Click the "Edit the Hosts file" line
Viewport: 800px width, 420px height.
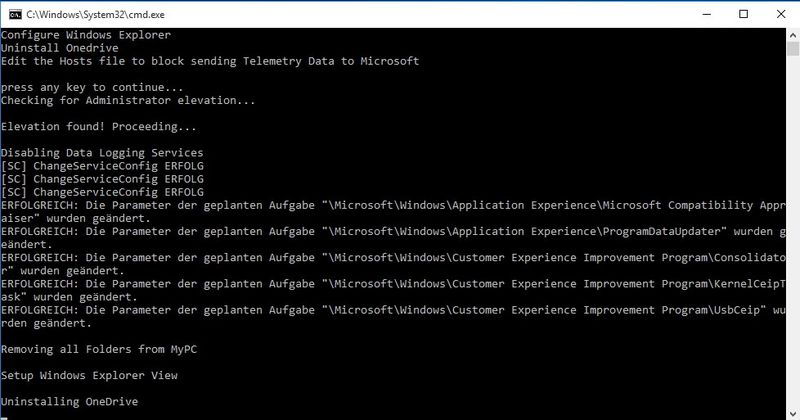(x=210, y=61)
